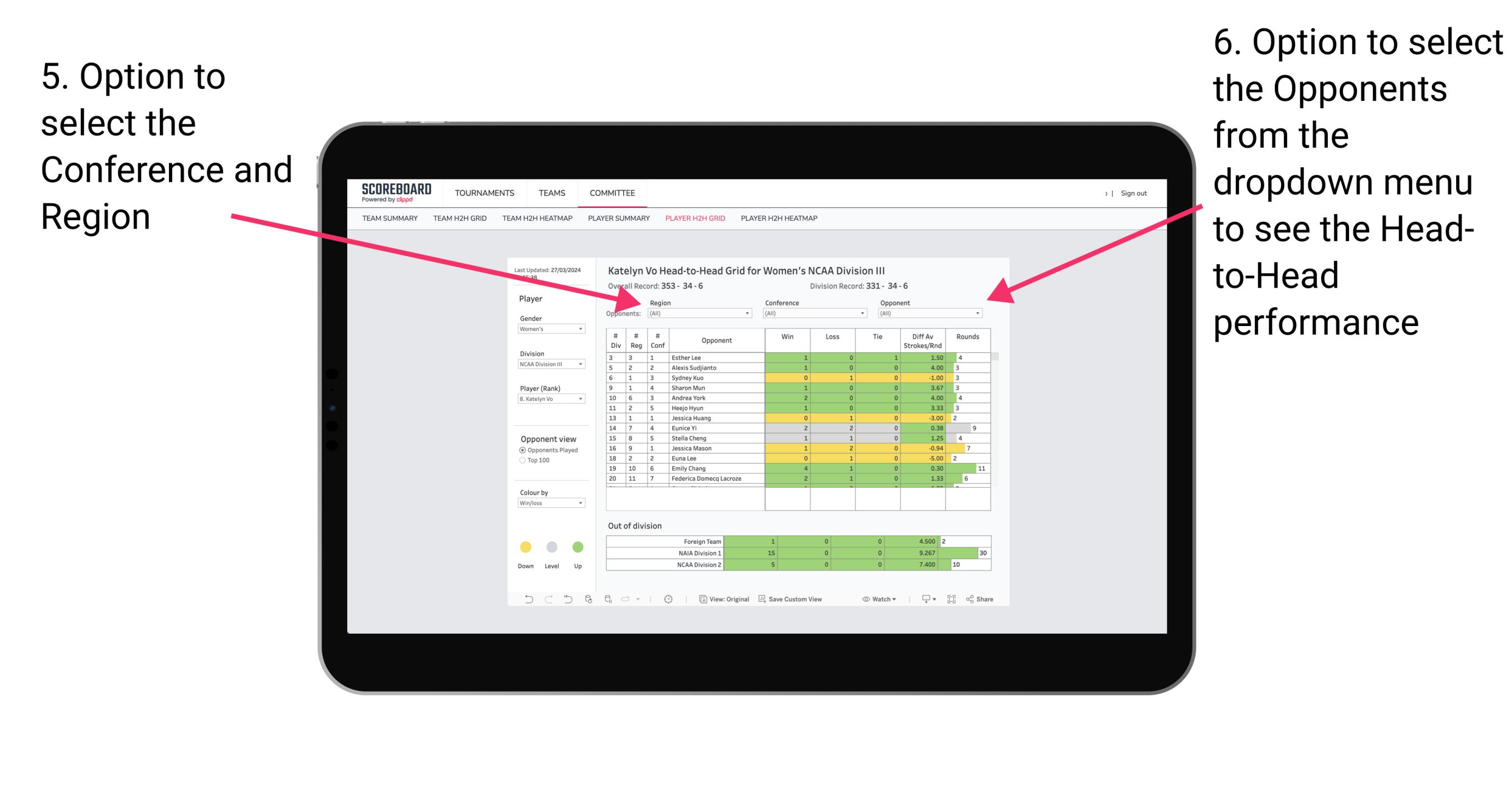
Task: Switch to Player Summary tab
Action: pyautogui.click(x=617, y=221)
